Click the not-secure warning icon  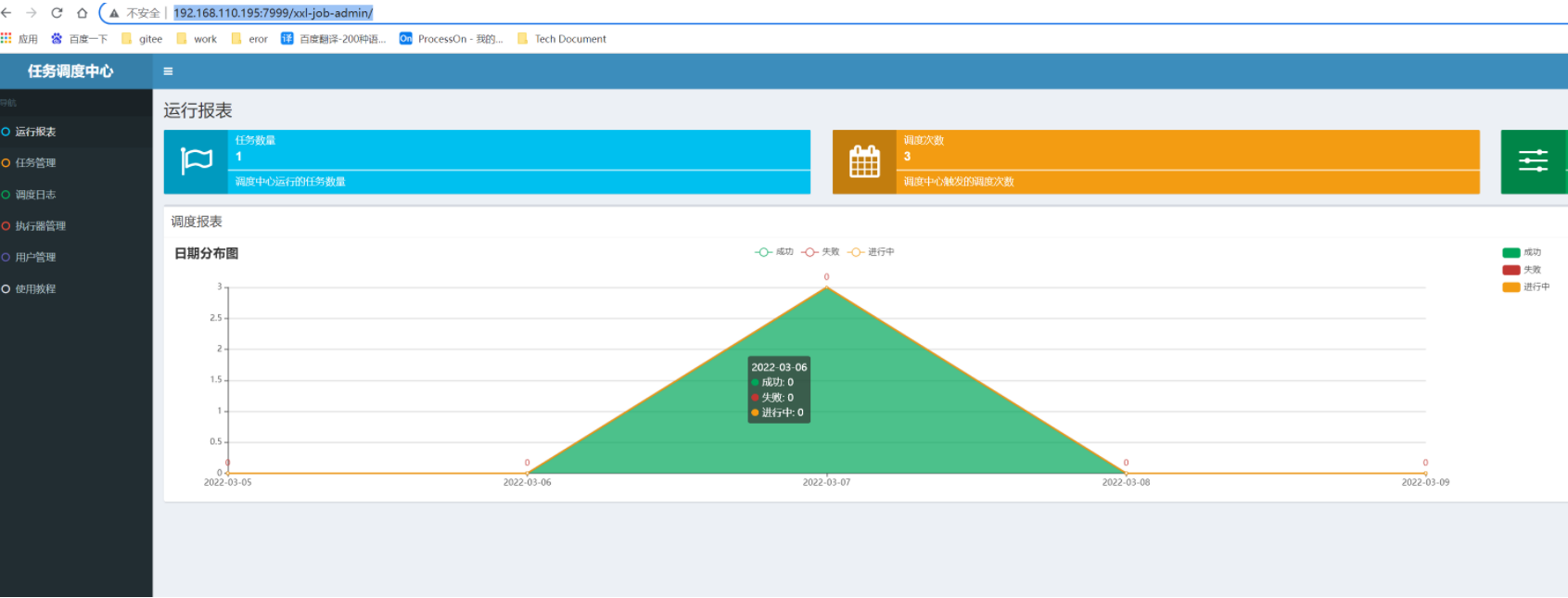pyautogui.click(x=114, y=13)
